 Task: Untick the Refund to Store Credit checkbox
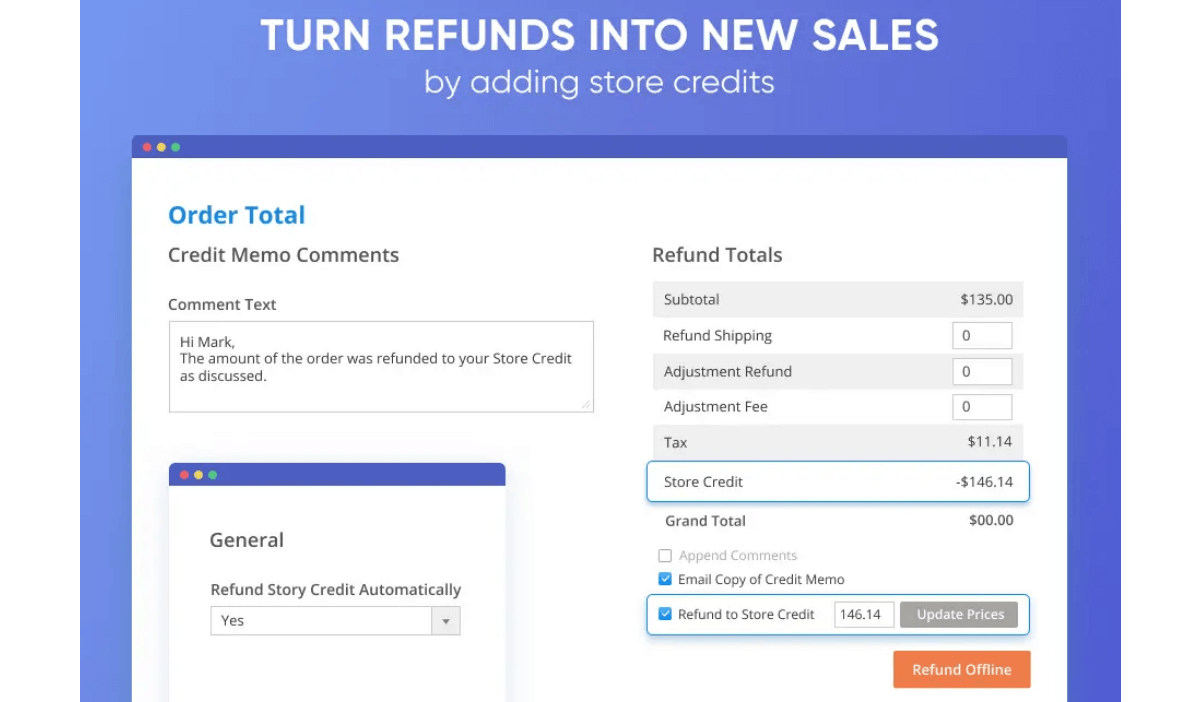click(x=665, y=614)
